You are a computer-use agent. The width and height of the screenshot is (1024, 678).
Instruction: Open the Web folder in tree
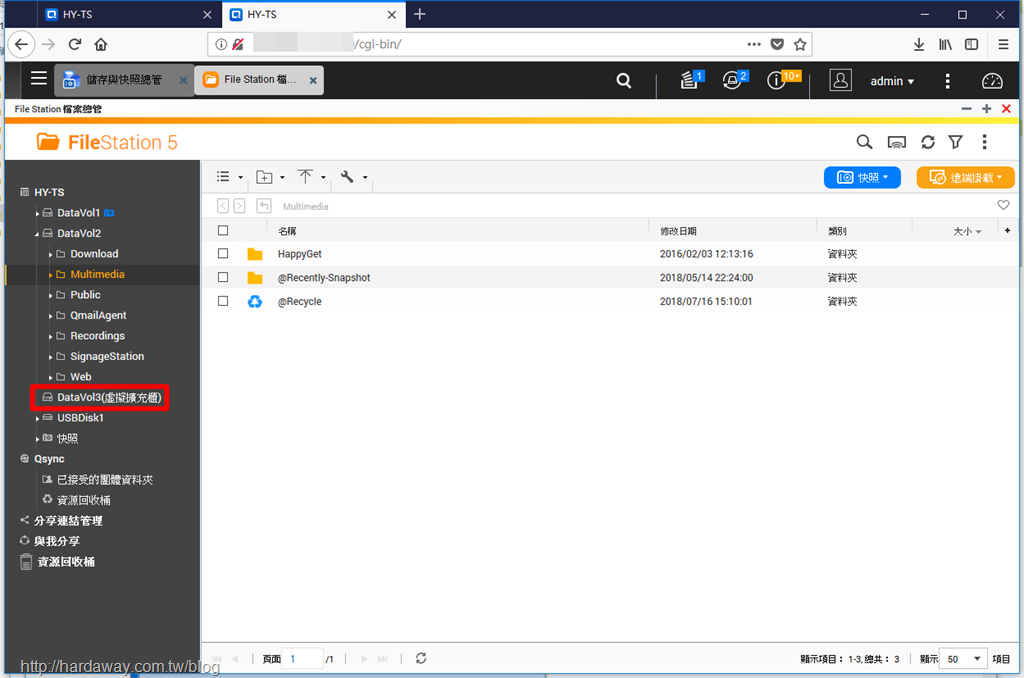(81, 376)
